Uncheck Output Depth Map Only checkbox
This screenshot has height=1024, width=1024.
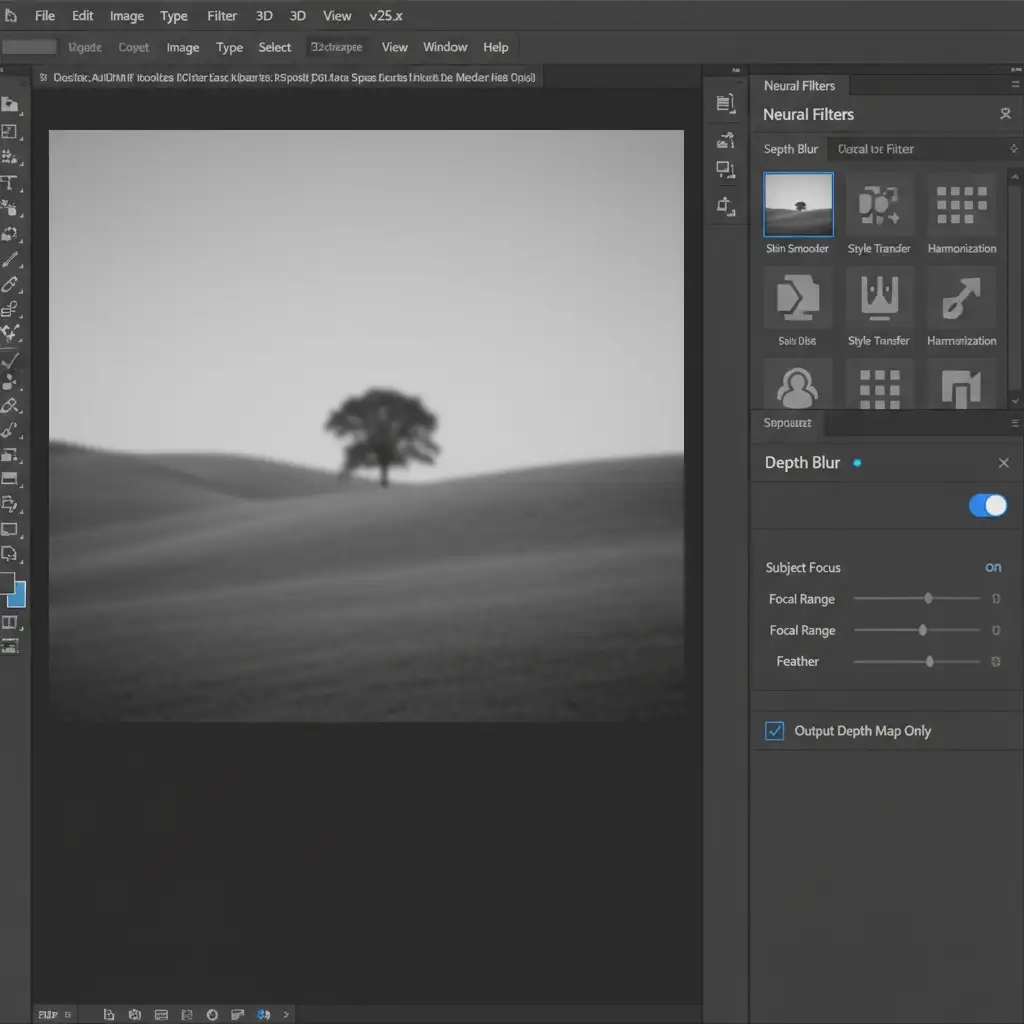coord(774,731)
